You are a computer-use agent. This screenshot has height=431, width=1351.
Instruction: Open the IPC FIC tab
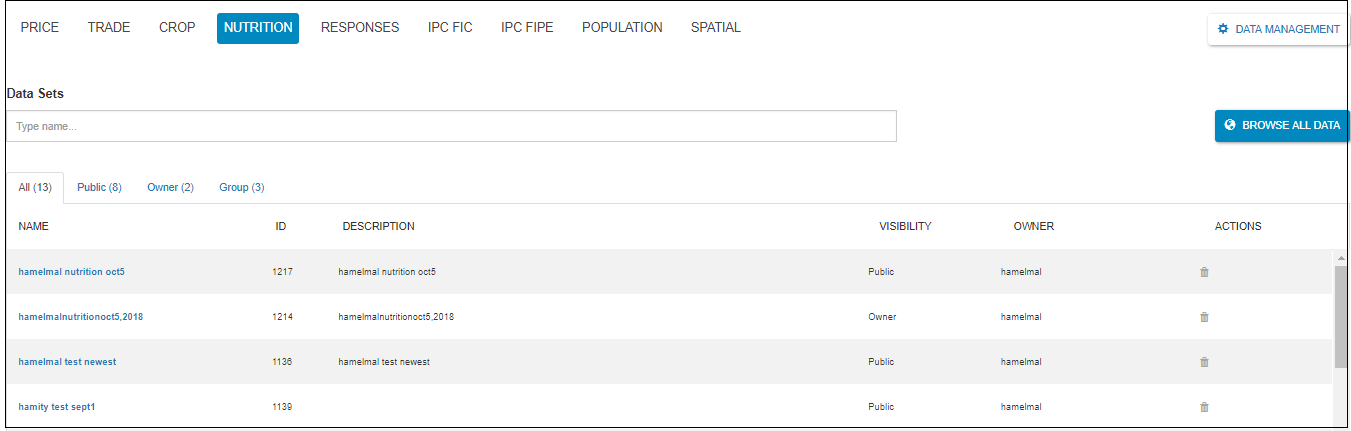(450, 28)
